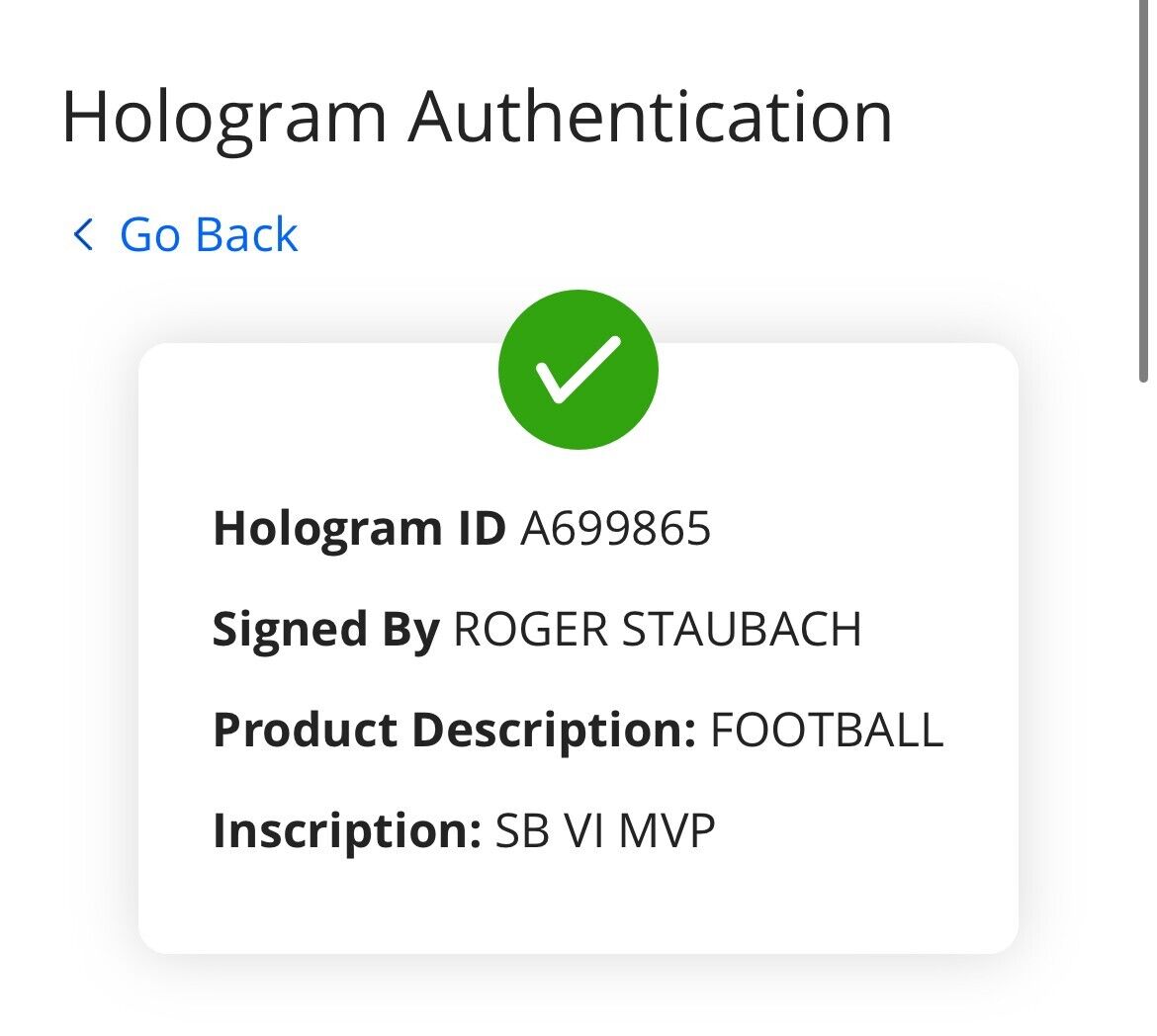Click the Signed By label
The image size is (1157, 1036).
click(x=325, y=630)
